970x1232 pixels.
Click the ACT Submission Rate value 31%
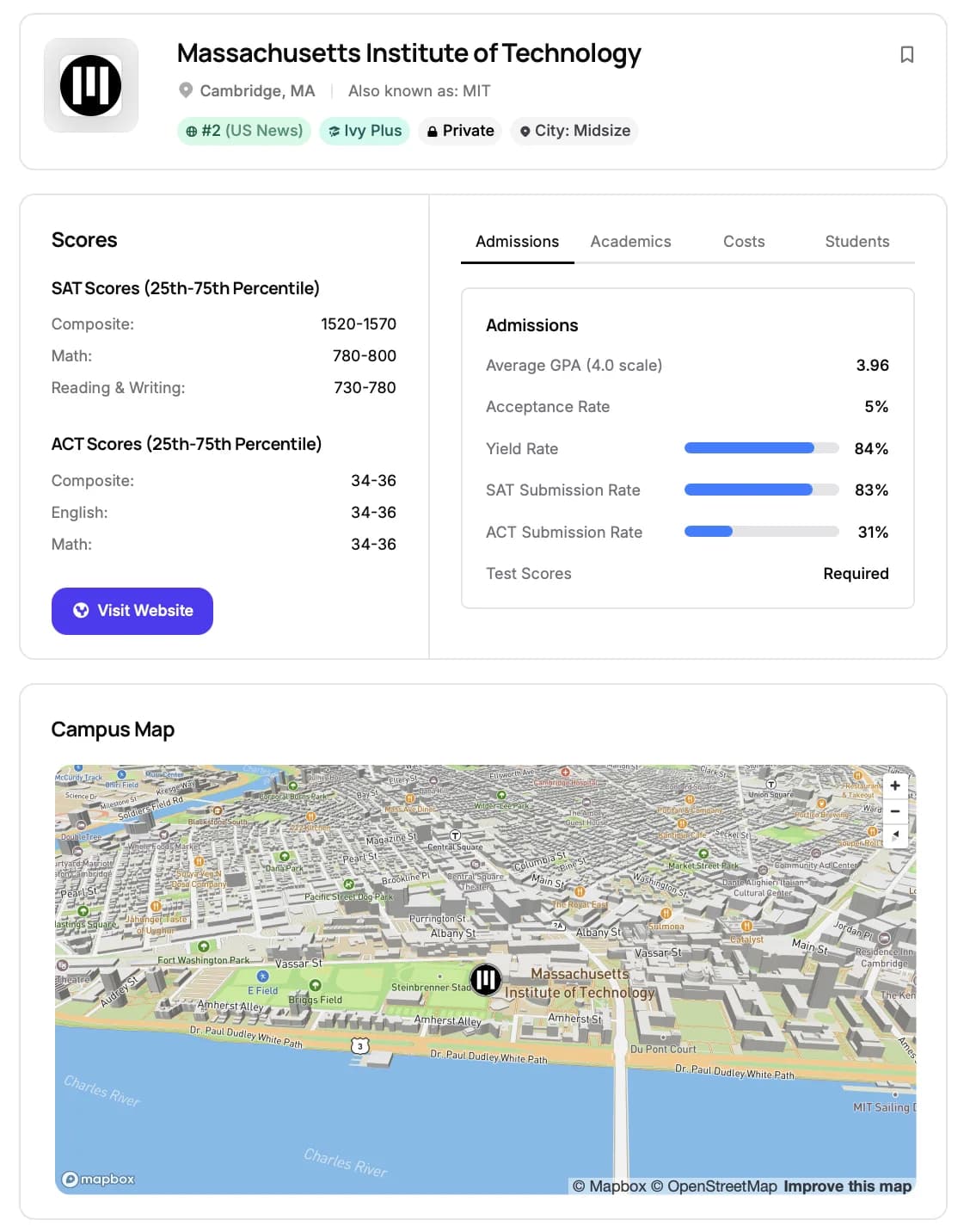(873, 533)
